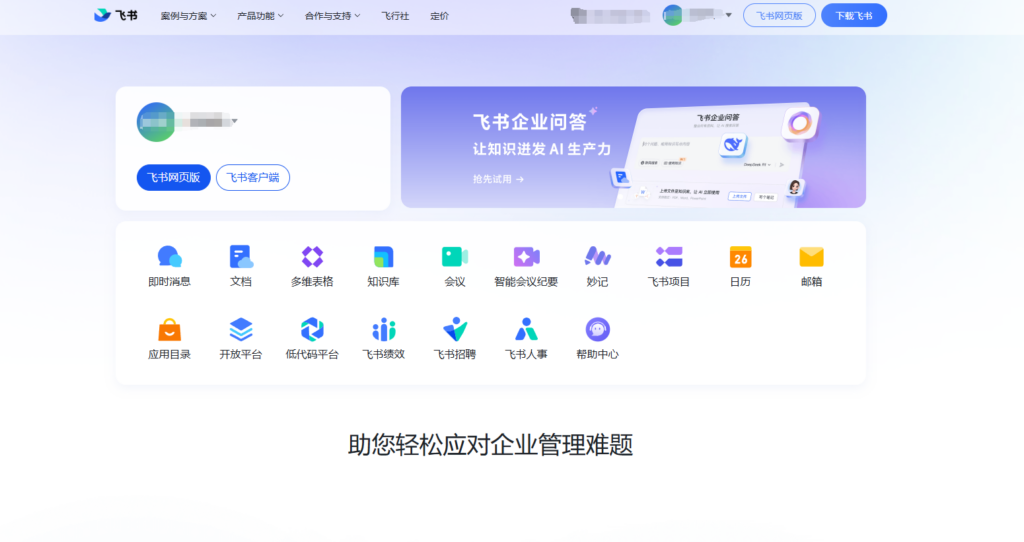Click the outlined 飞书网页版 button in the header
1024x542 pixels.
pos(779,16)
